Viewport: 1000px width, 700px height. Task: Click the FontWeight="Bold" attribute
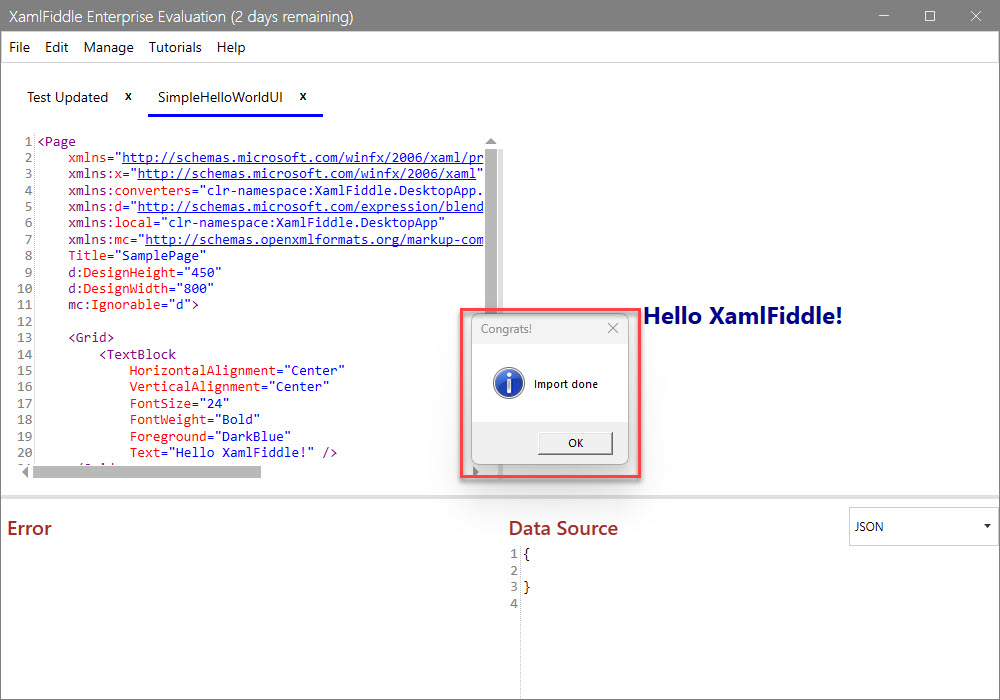point(195,419)
